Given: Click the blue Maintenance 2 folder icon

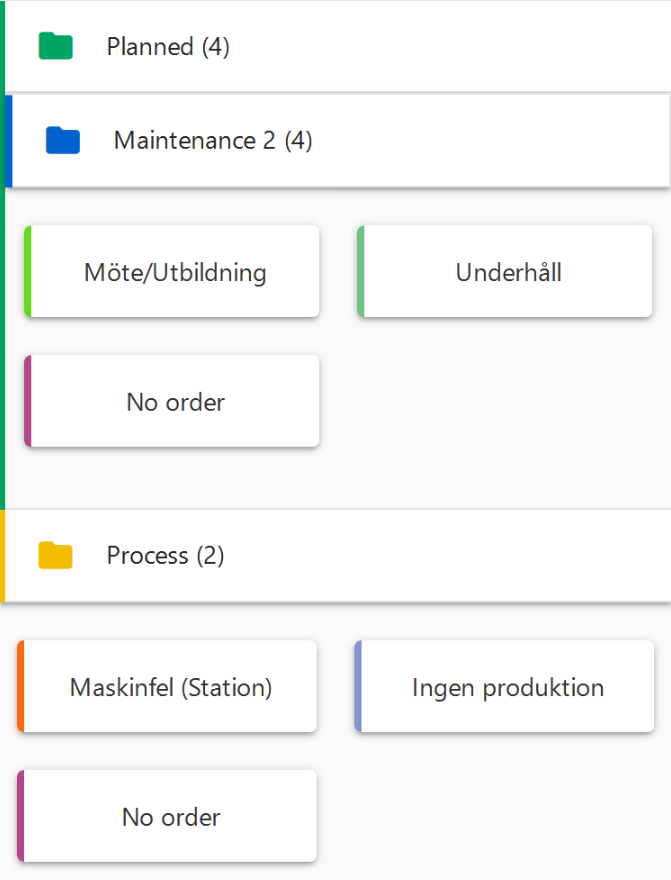Looking at the screenshot, I should pos(62,141).
